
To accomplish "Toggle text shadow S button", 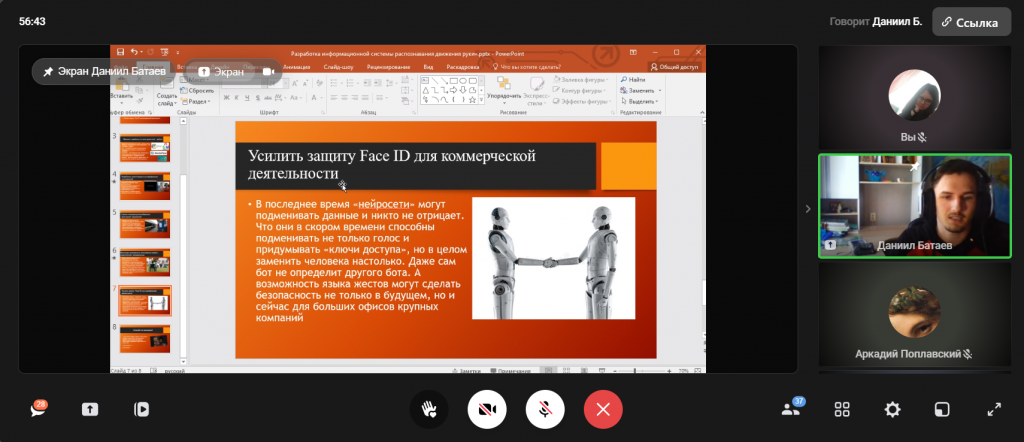I will (257, 97).
